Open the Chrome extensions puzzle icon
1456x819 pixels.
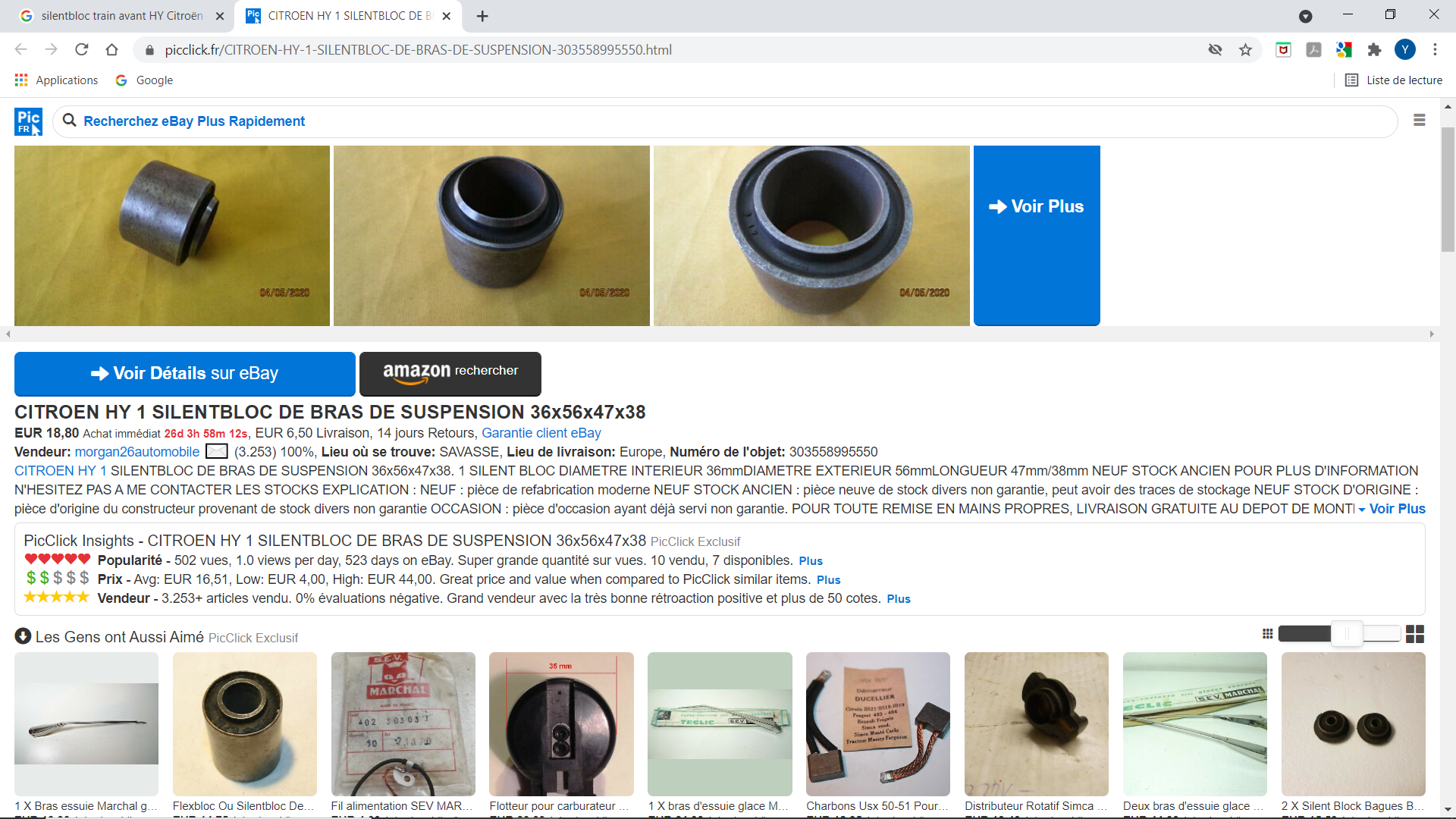1374,50
